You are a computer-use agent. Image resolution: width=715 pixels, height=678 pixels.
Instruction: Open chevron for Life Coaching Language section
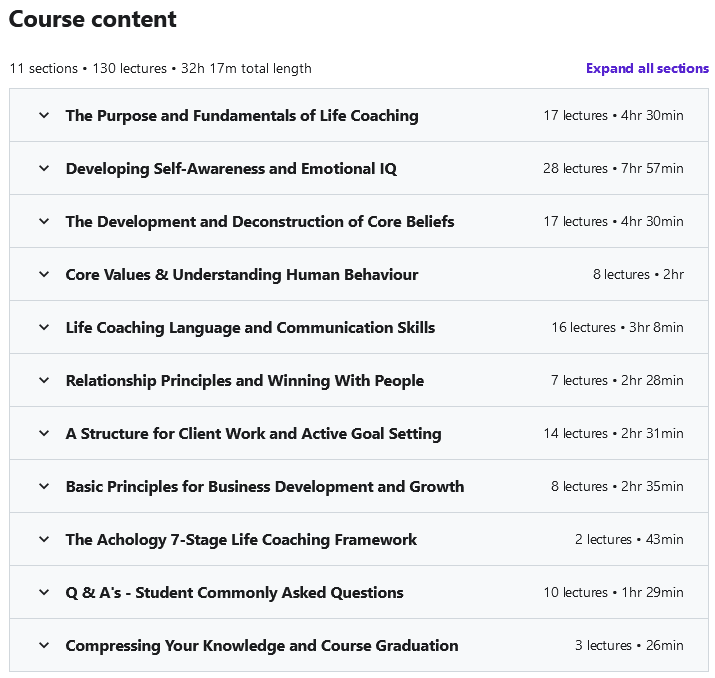pyautogui.click(x=44, y=327)
